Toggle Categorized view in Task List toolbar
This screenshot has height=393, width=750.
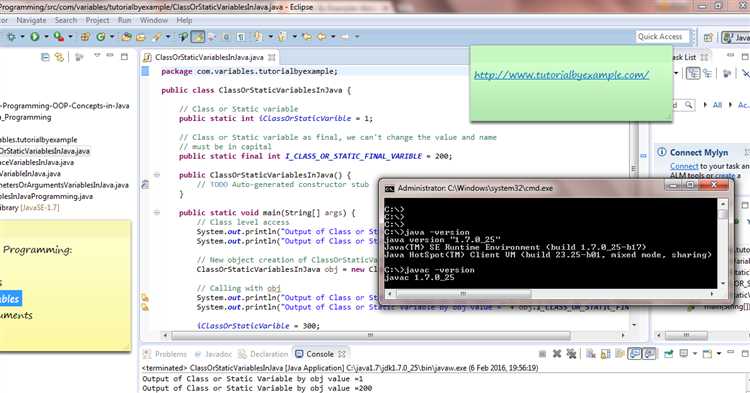point(693,74)
